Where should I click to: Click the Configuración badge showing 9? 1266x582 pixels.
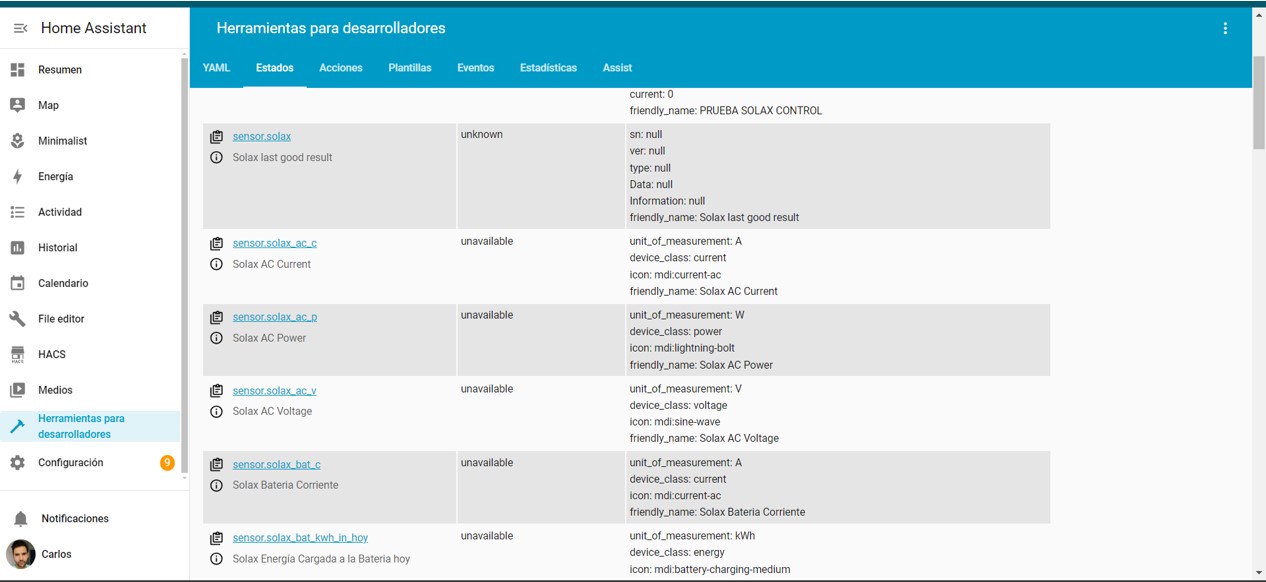(x=167, y=463)
